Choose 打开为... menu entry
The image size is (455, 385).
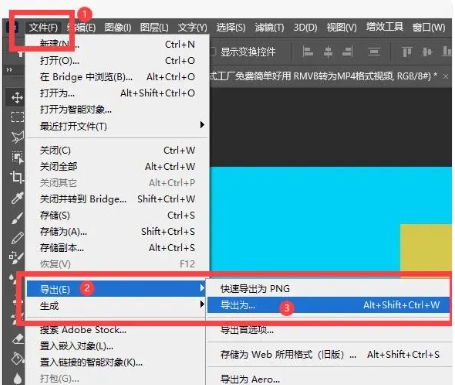pyautogui.click(x=117, y=93)
